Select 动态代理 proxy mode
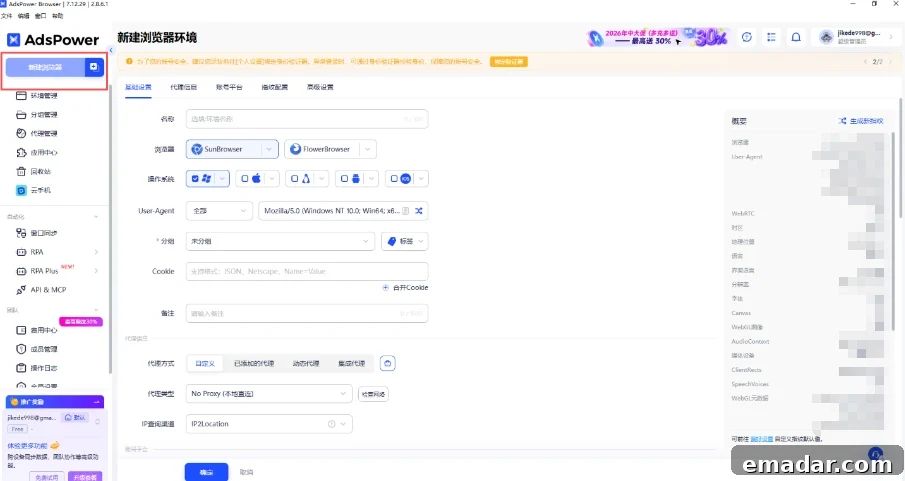 pos(306,364)
